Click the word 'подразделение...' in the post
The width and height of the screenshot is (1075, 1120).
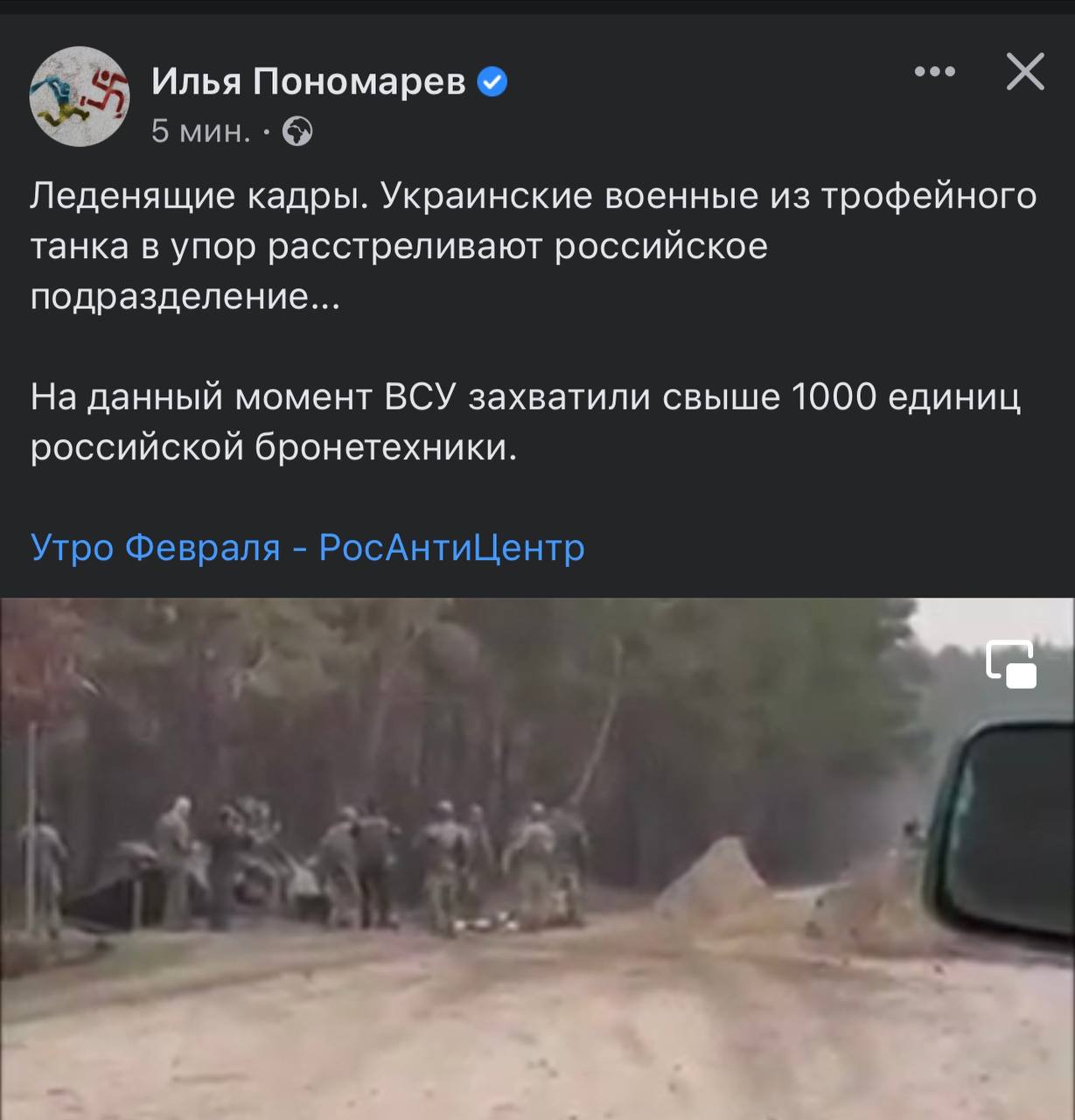click(x=185, y=297)
